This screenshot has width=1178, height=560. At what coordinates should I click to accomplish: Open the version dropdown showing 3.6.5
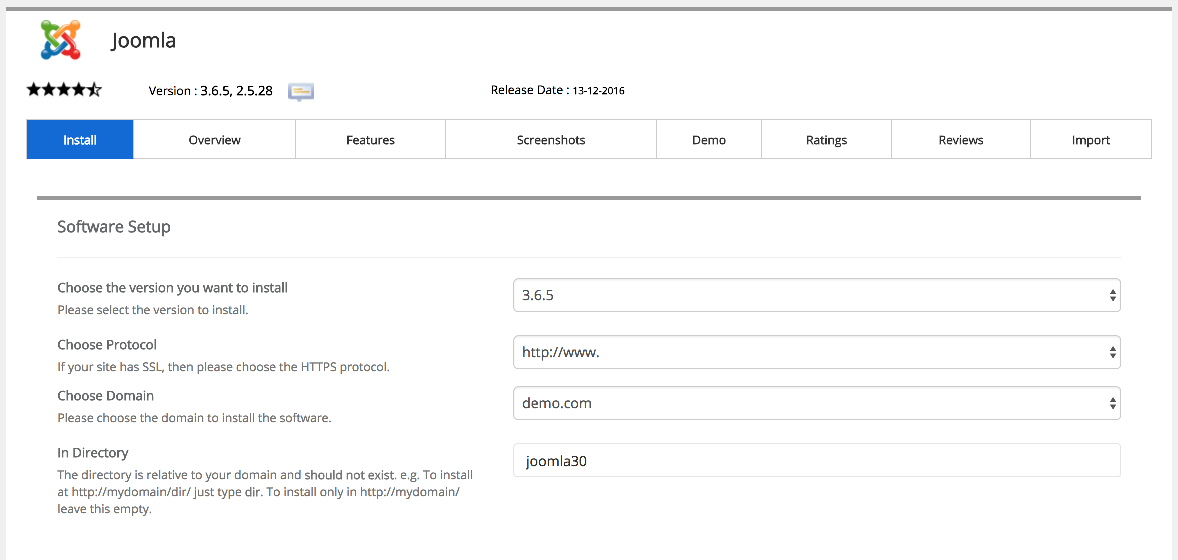click(x=817, y=295)
